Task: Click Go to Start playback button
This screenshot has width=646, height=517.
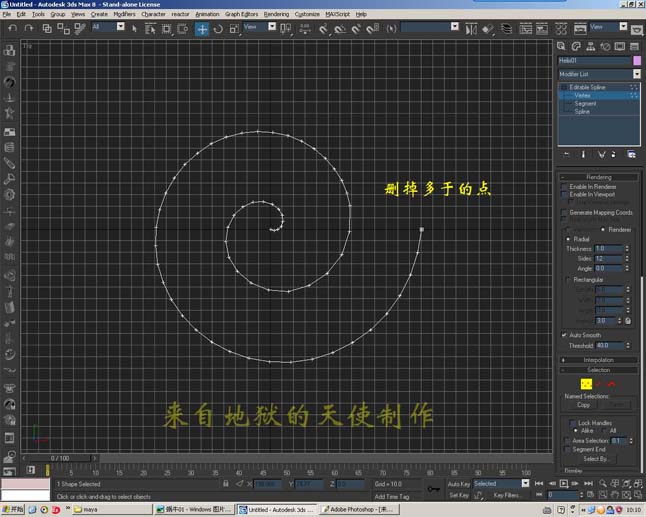Action: coord(539,483)
